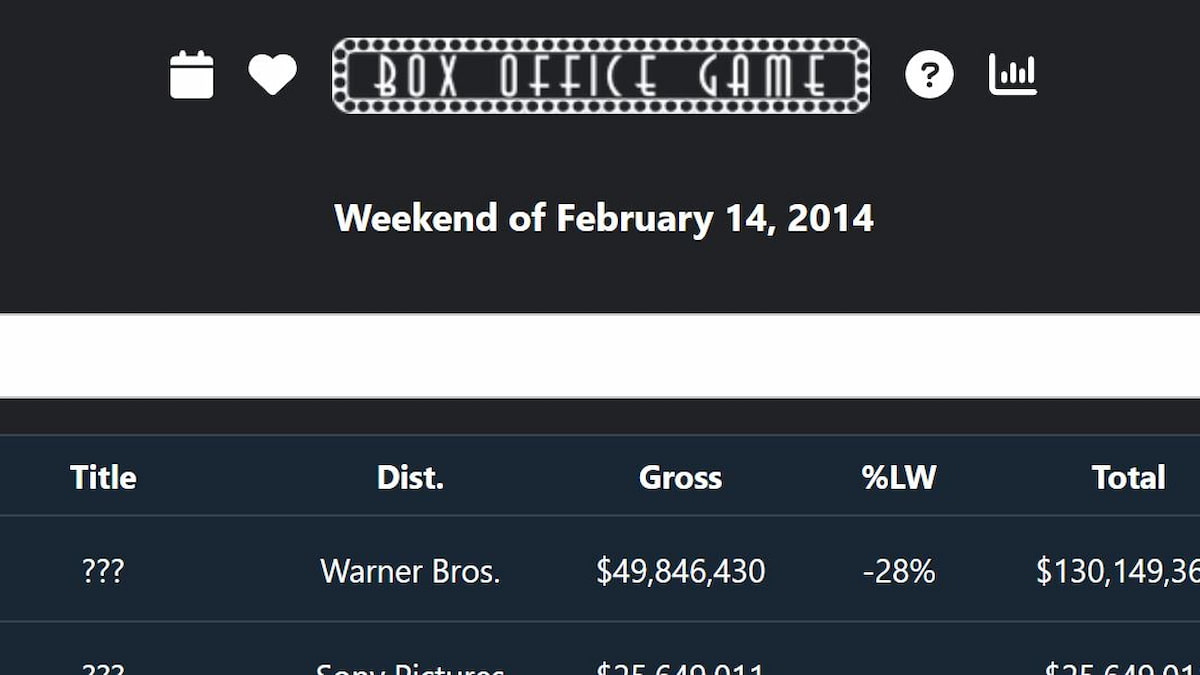This screenshot has height=675, width=1200.
Task: Click the $49,846,430 gross value
Action: coord(680,571)
